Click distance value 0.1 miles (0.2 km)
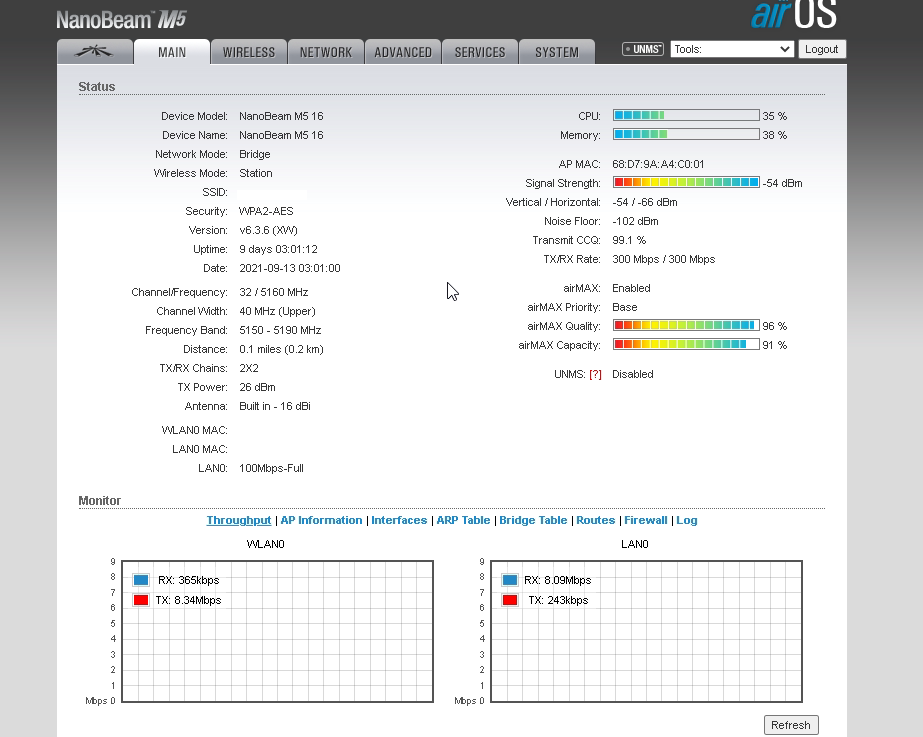 coord(281,349)
